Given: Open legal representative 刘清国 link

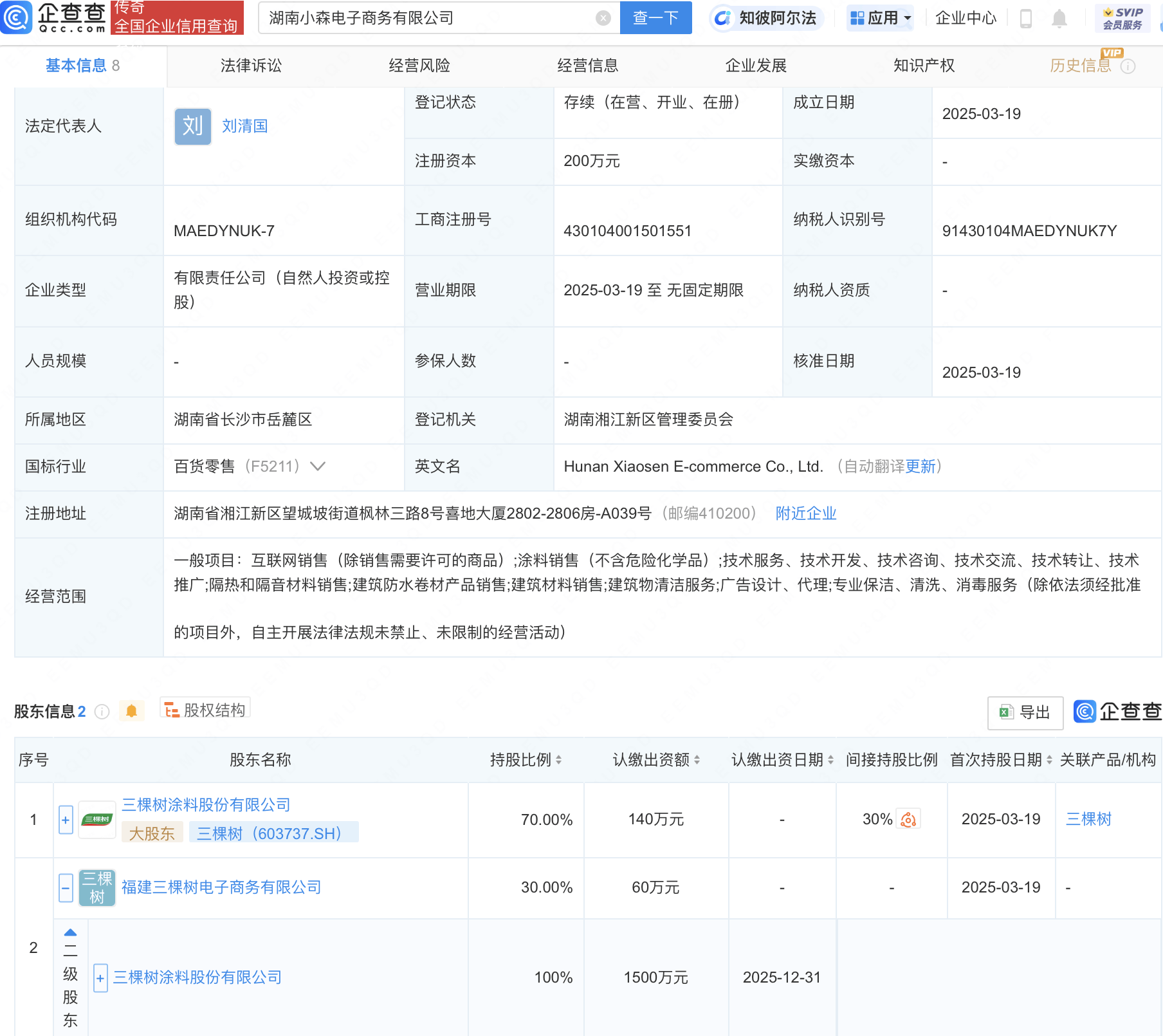Looking at the screenshot, I should click(244, 126).
